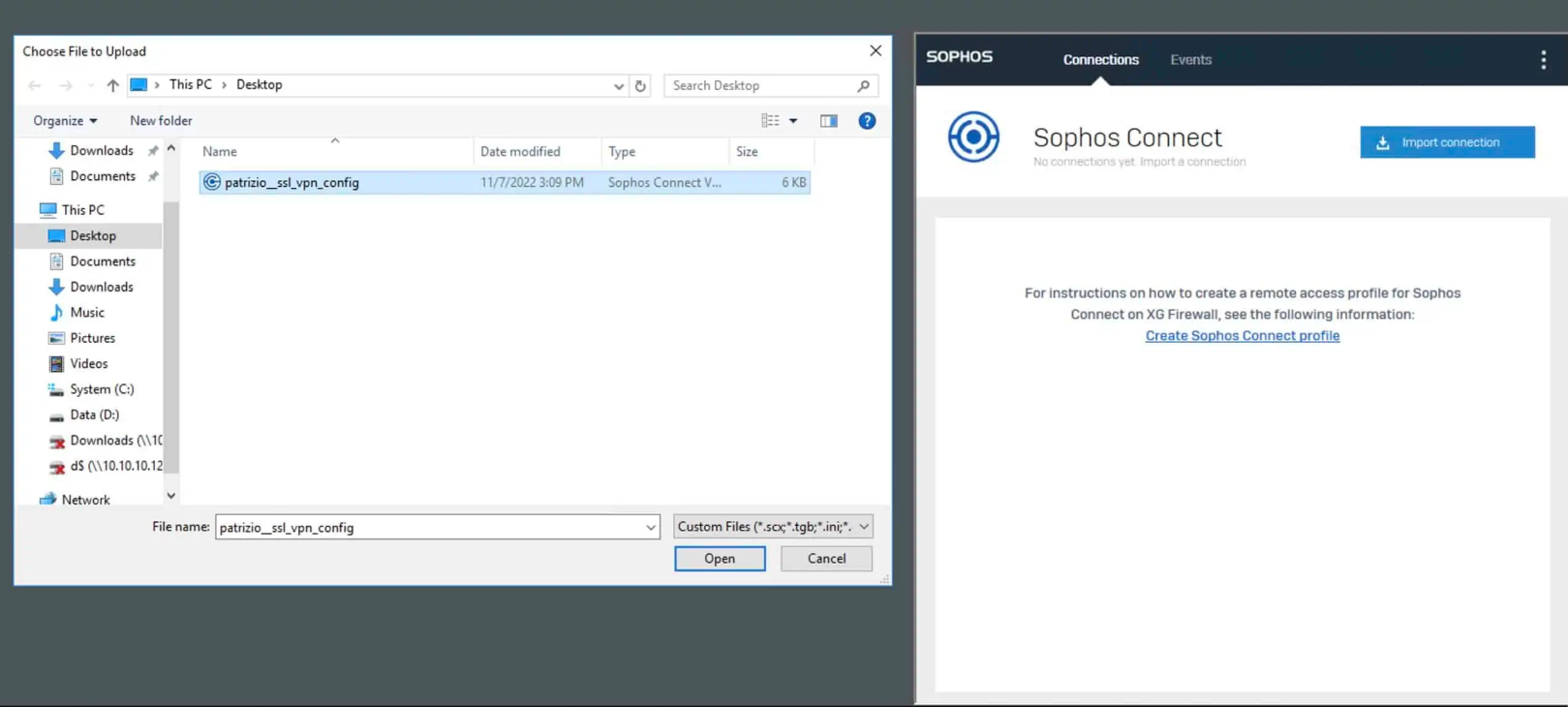Go up one folder level
The width and height of the screenshot is (1568, 707).
pyautogui.click(x=113, y=85)
